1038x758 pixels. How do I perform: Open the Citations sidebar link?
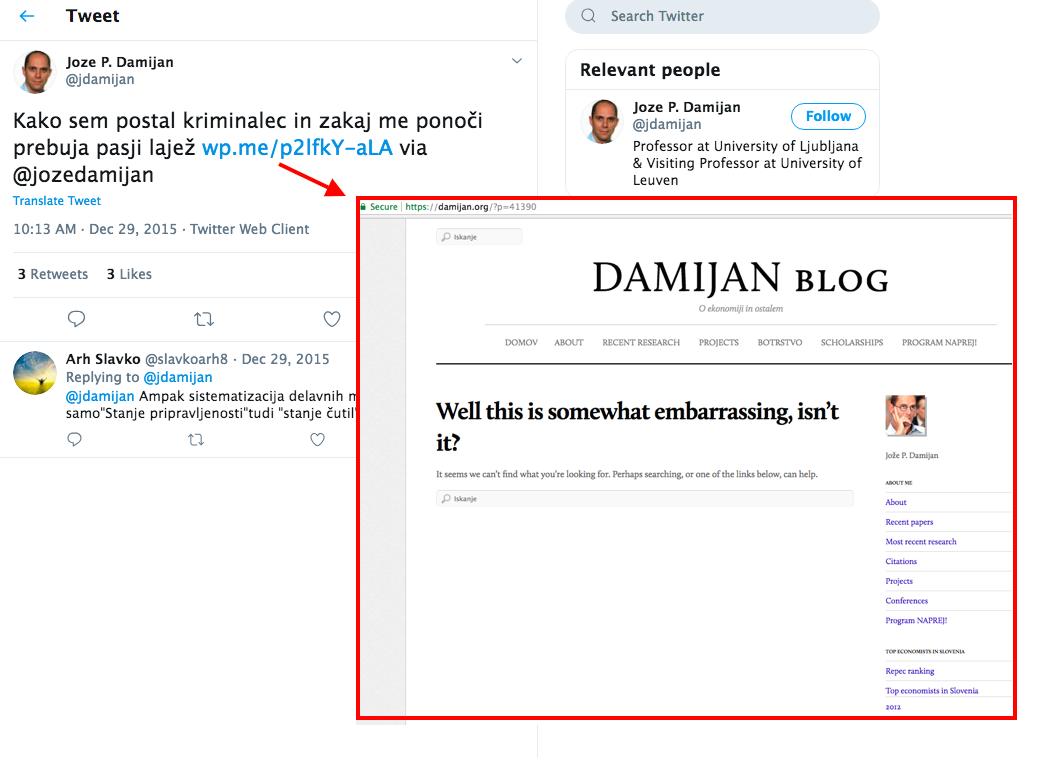tap(901, 561)
